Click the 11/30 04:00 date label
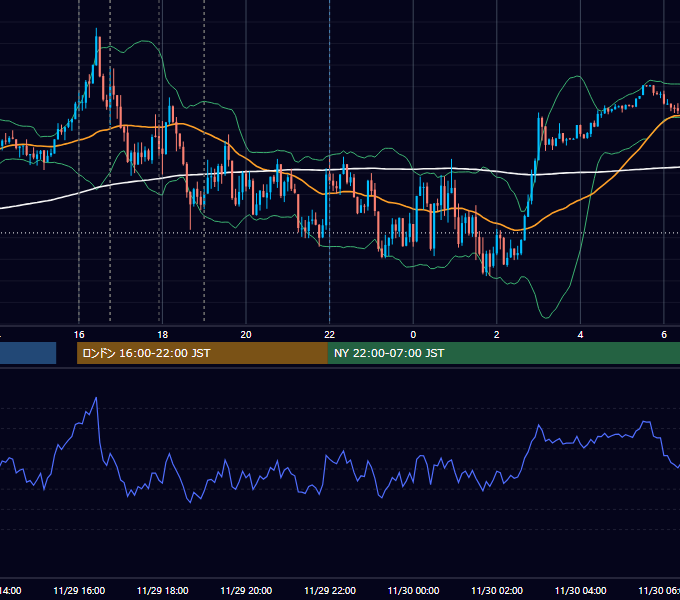Viewport: 680px width, 600px height. tap(581, 590)
